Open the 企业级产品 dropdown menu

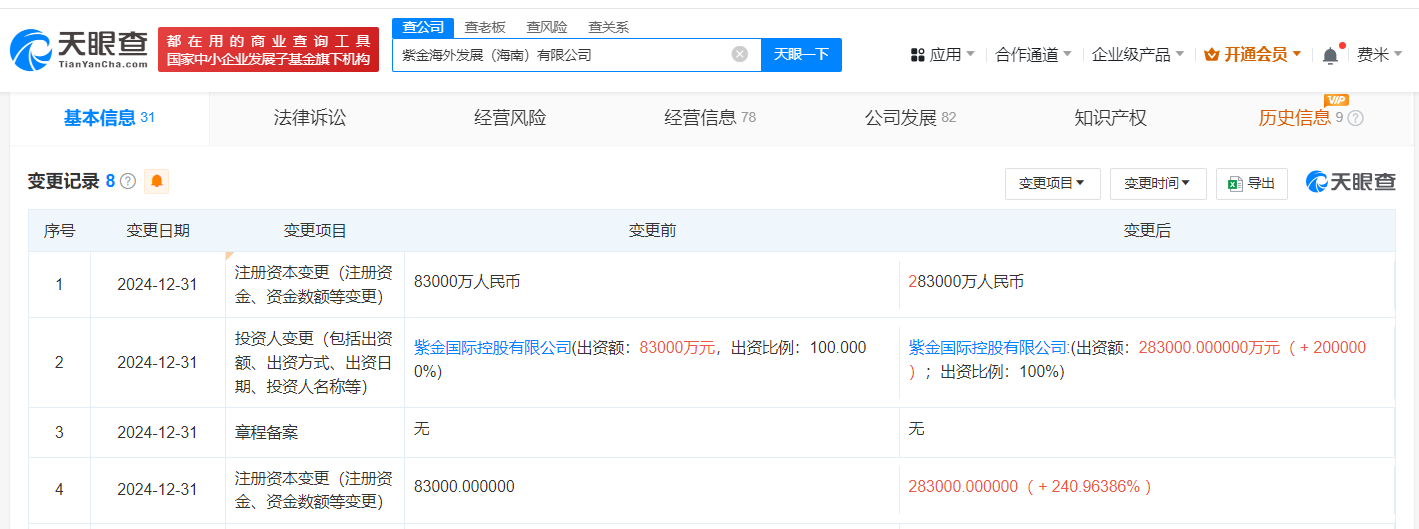1137,55
